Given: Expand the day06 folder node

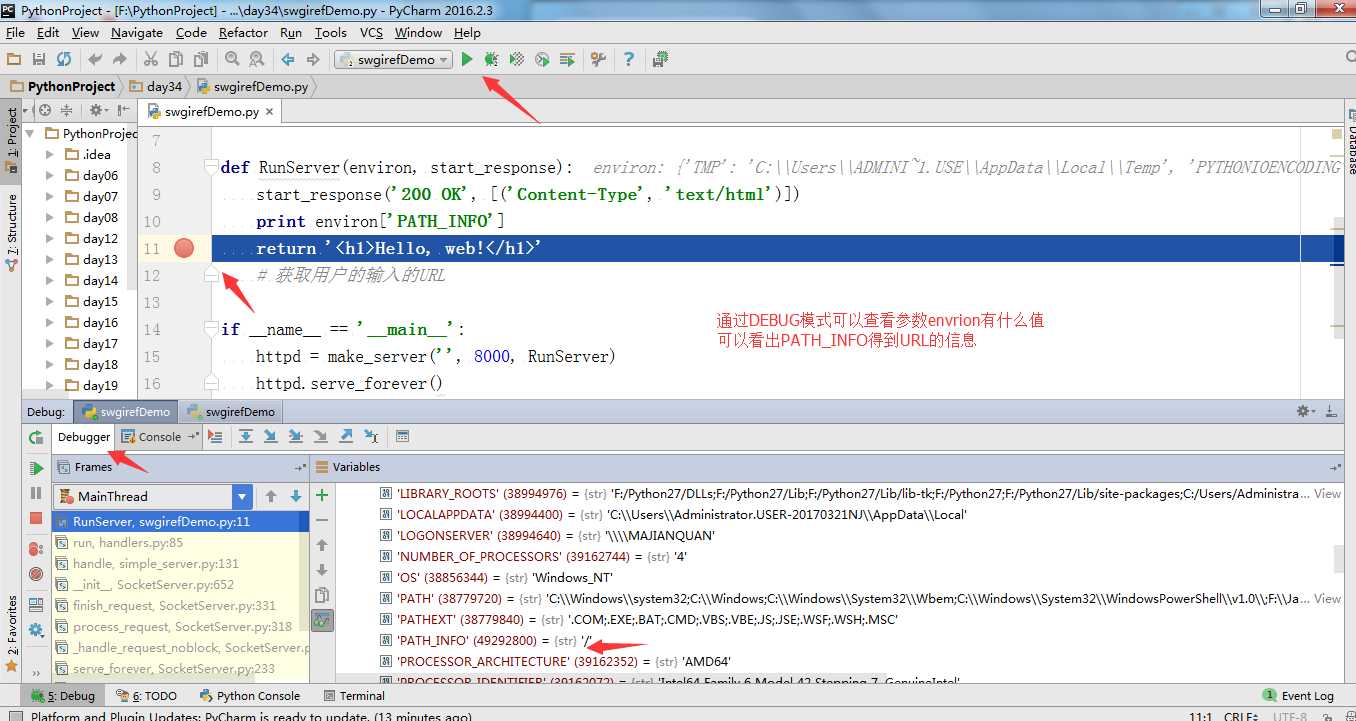Looking at the screenshot, I should [x=50, y=175].
